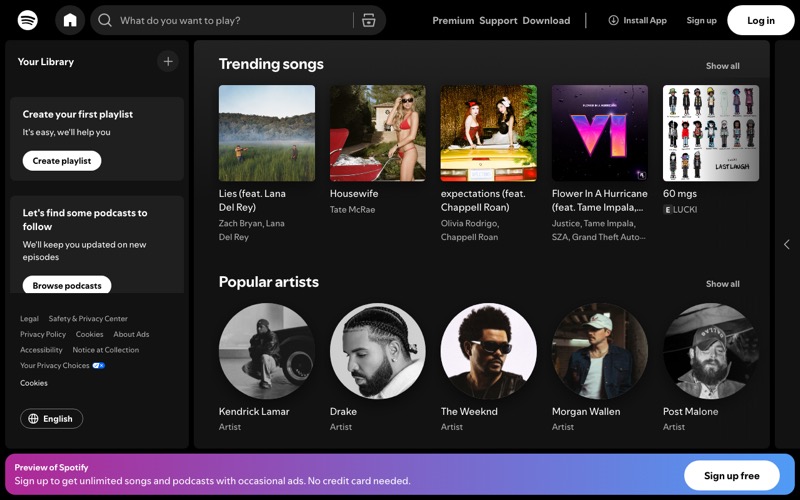Click Sign up in top bar

(x=701, y=20)
